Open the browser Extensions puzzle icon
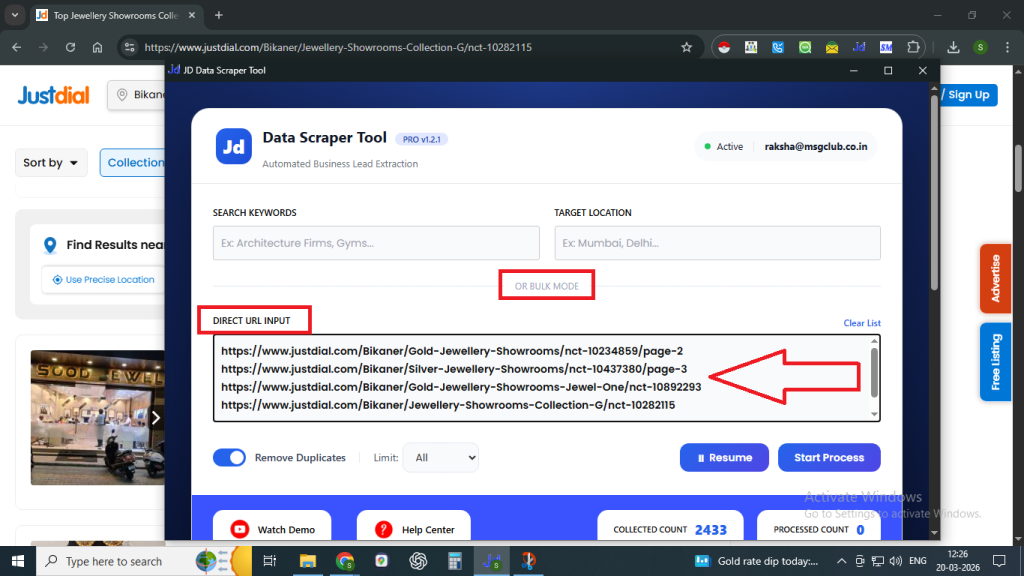Screen dimensions: 1024x576 pyautogui.click(x=913, y=47)
